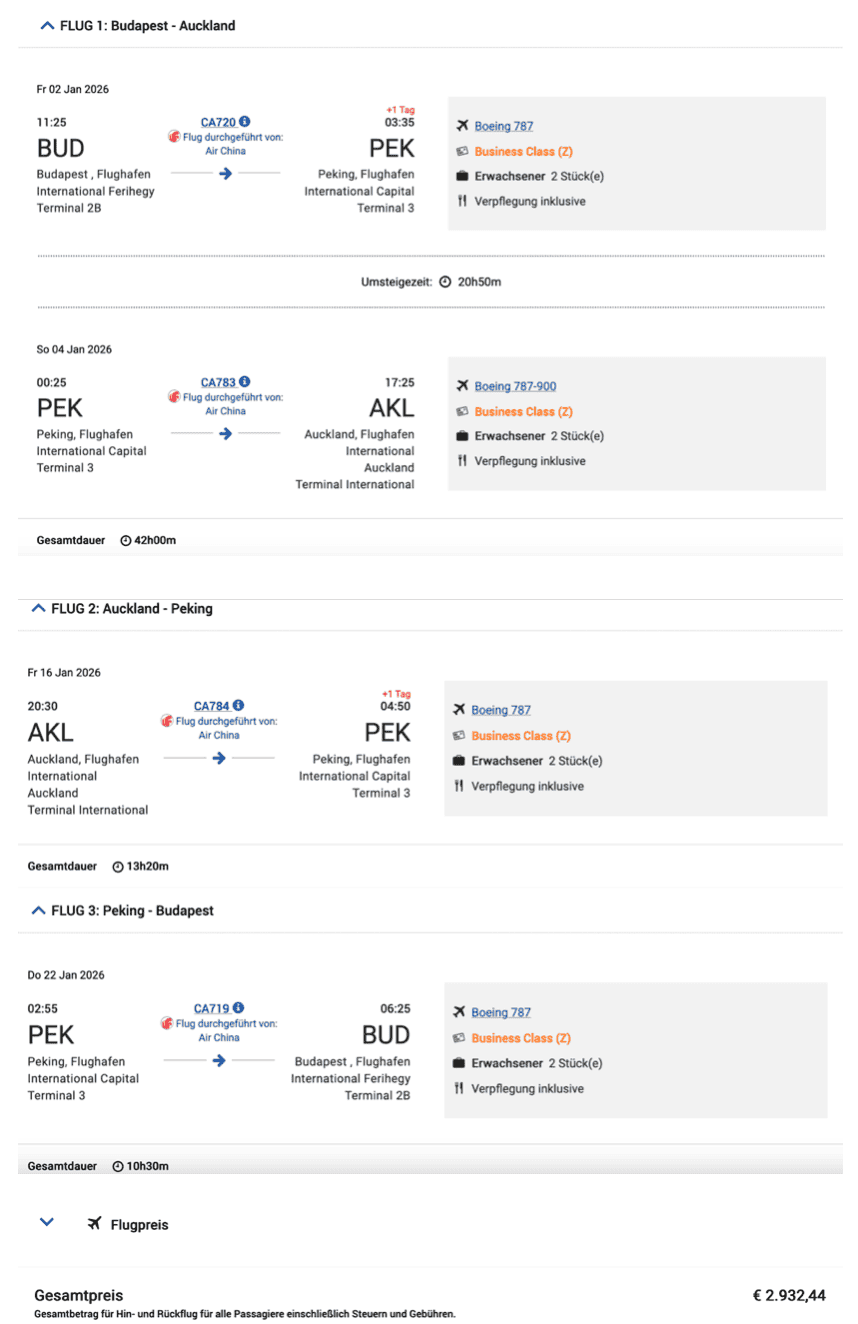
Task: Open flight number CA783 link
Action: (x=218, y=382)
